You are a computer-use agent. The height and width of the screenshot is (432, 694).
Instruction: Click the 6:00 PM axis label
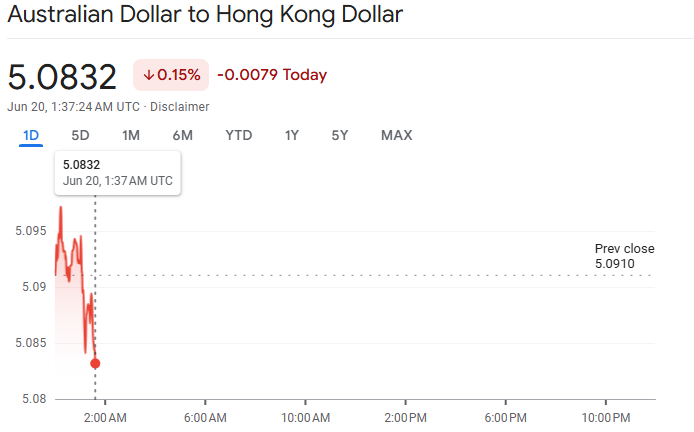[x=505, y=417]
